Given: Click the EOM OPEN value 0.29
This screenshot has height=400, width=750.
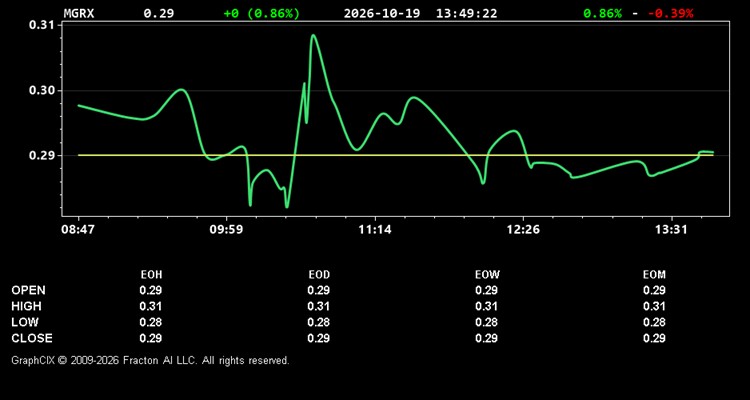Looking at the screenshot, I should pos(654,290).
